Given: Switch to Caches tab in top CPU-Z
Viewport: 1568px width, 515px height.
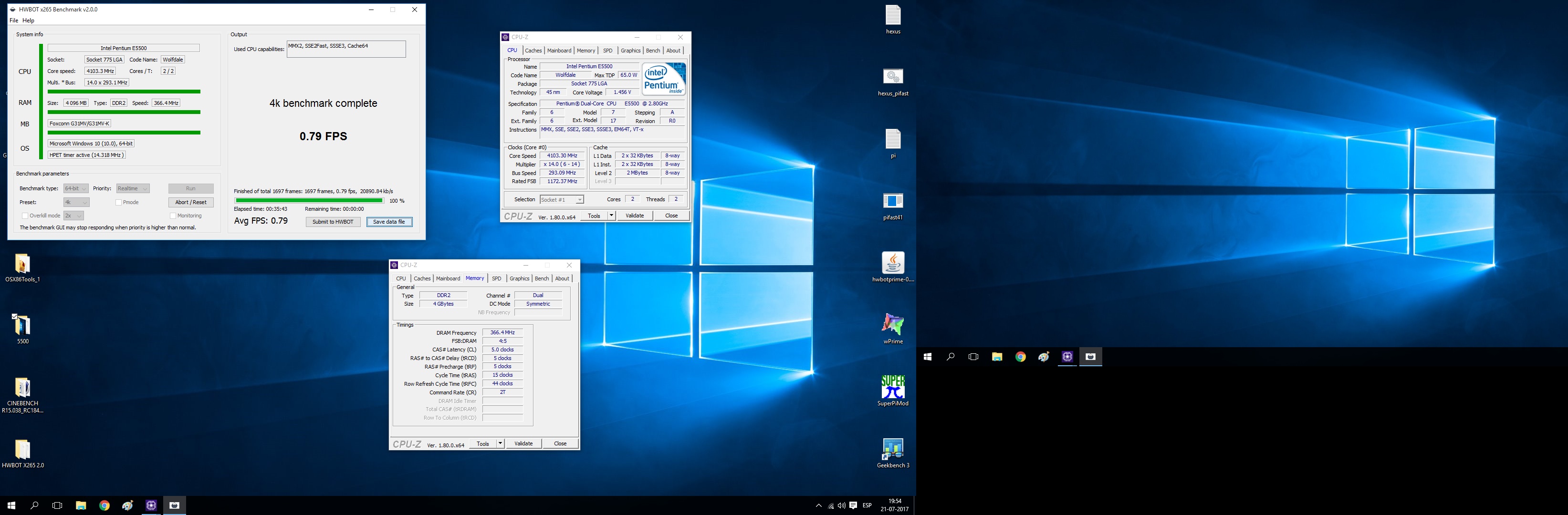Looking at the screenshot, I should pos(533,51).
